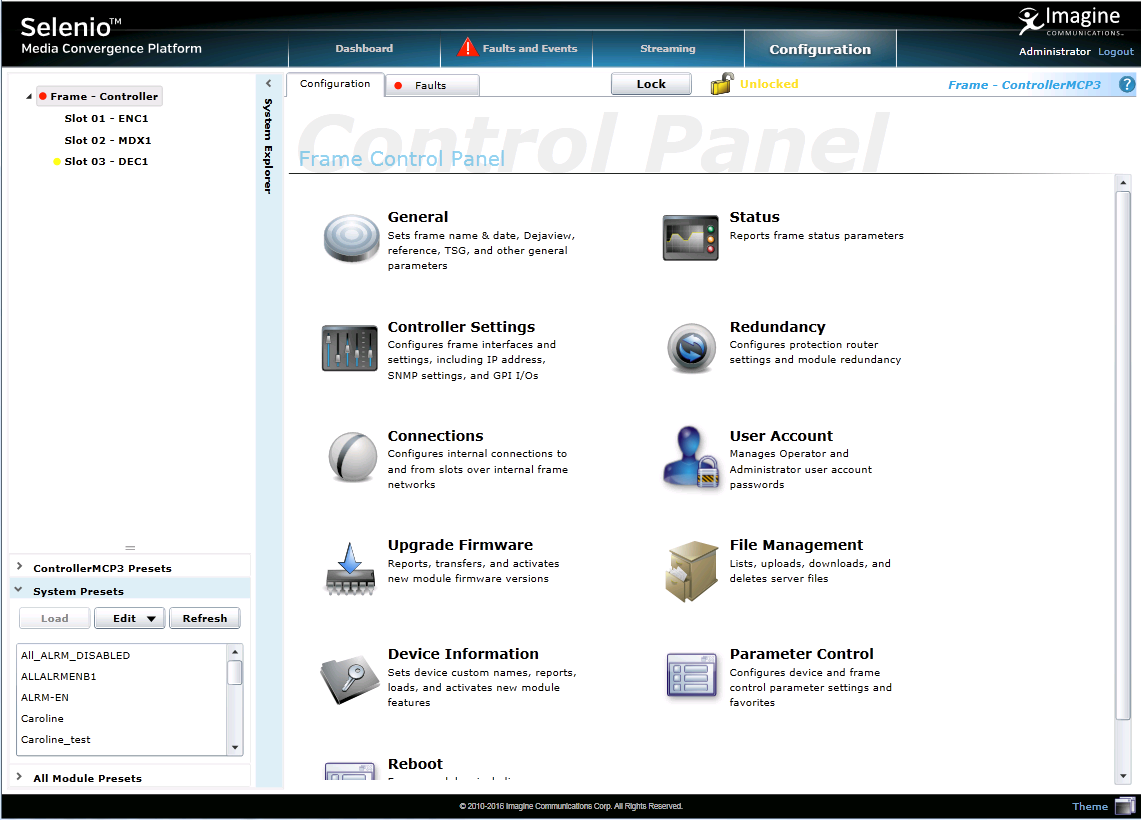Click the Lock button
Image resolution: width=1141 pixels, height=820 pixels.
[x=651, y=84]
